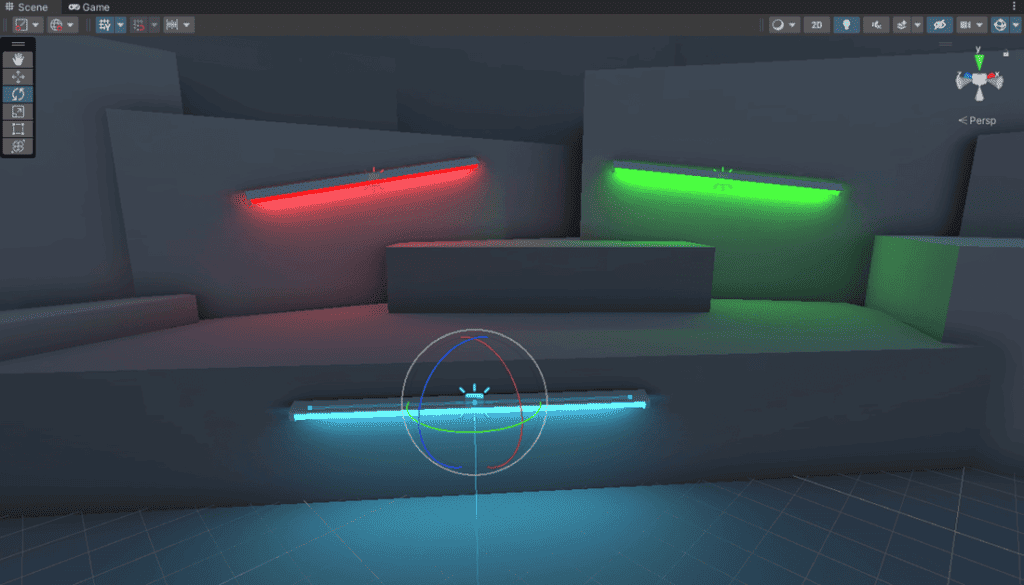The width and height of the screenshot is (1024, 585).
Task: Select the Hand view tool
Action: pyautogui.click(x=17, y=60)
